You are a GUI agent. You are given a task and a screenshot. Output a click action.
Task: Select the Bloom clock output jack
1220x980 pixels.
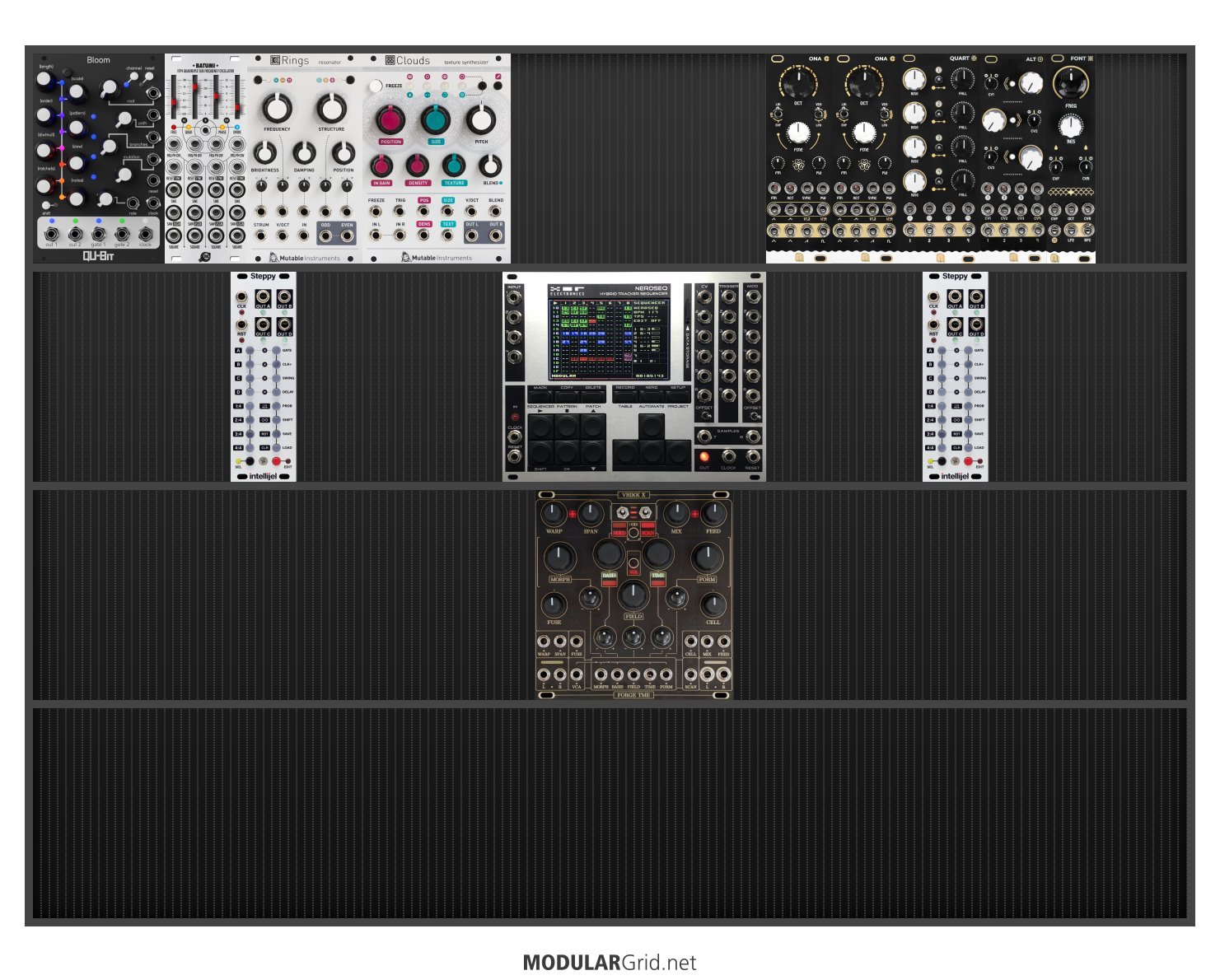145,234
